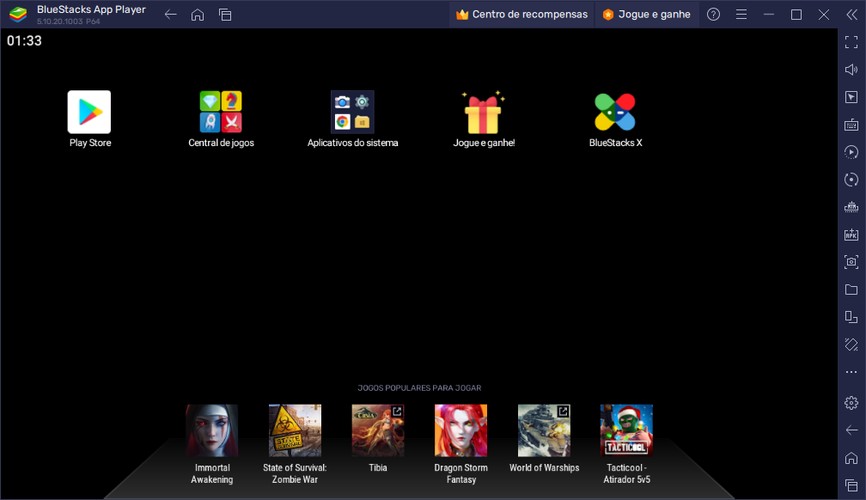Enter fullscreen mode from sidebar
Screen dimensions: 866x500
click(x=851, y=42)
